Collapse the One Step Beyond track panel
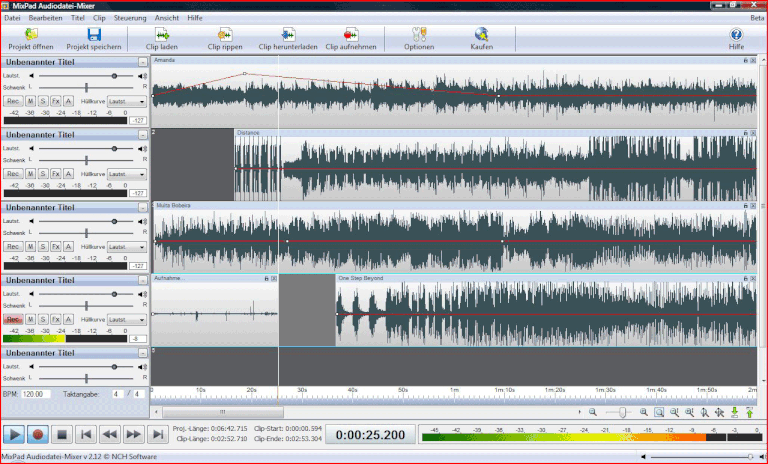The width and height of the screenshot is (768, 464). point(142,280)
